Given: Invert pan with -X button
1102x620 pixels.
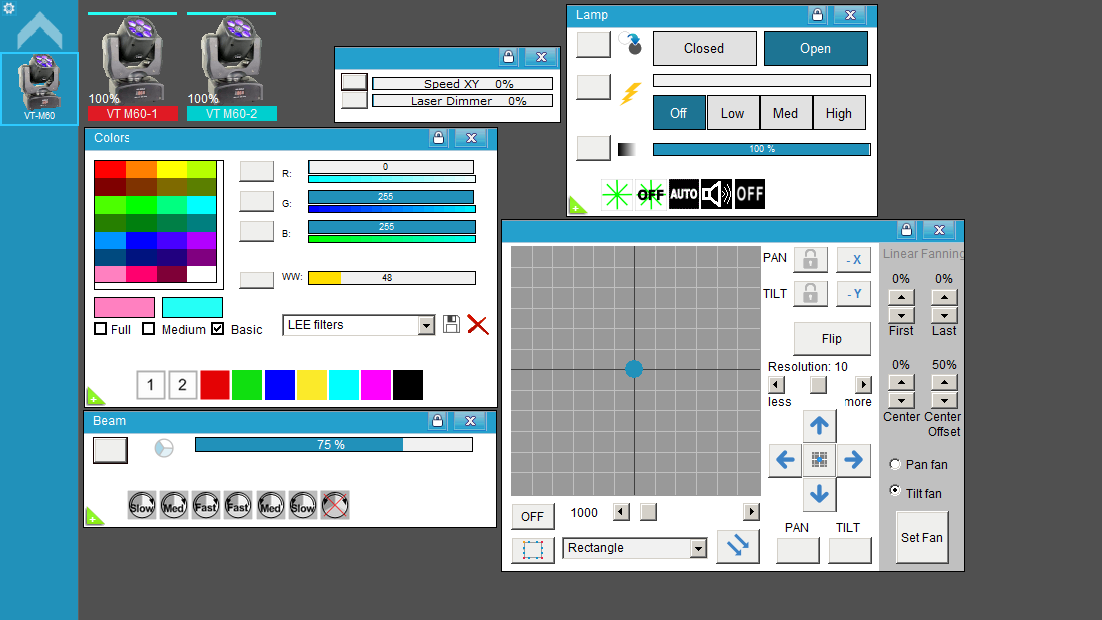Looking at the screenshot, I should 854,259.
